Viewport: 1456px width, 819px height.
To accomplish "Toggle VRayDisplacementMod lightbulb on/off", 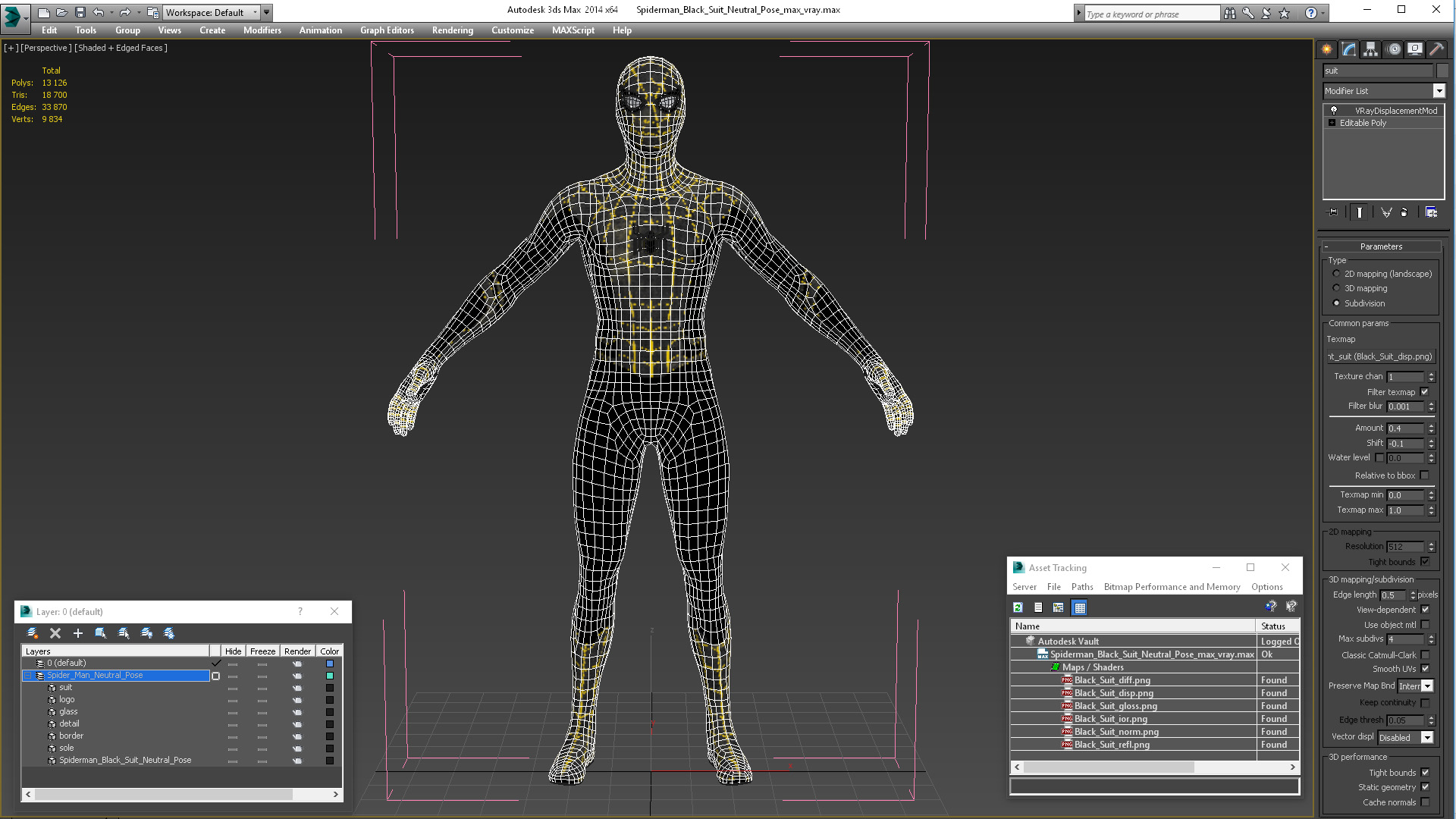I will tap(1334, 111).
